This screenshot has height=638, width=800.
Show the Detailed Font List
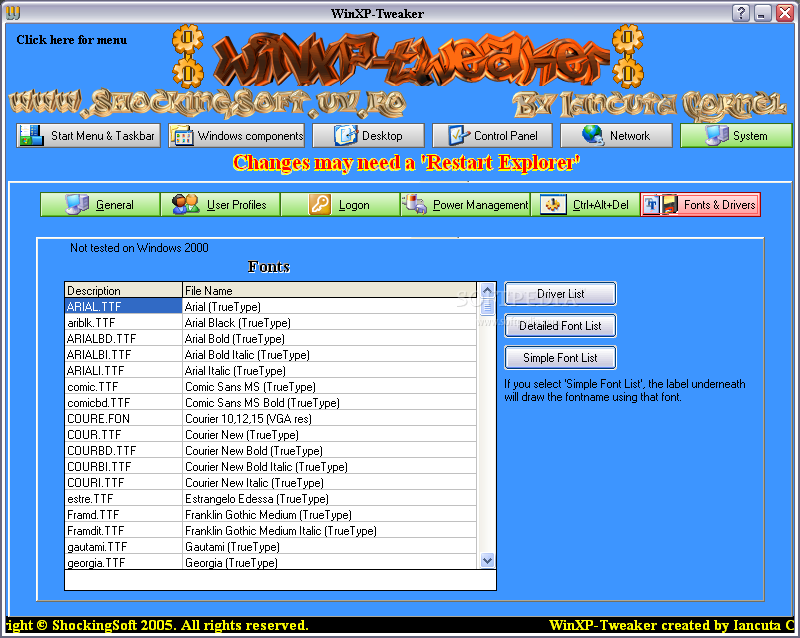[560, 326]
